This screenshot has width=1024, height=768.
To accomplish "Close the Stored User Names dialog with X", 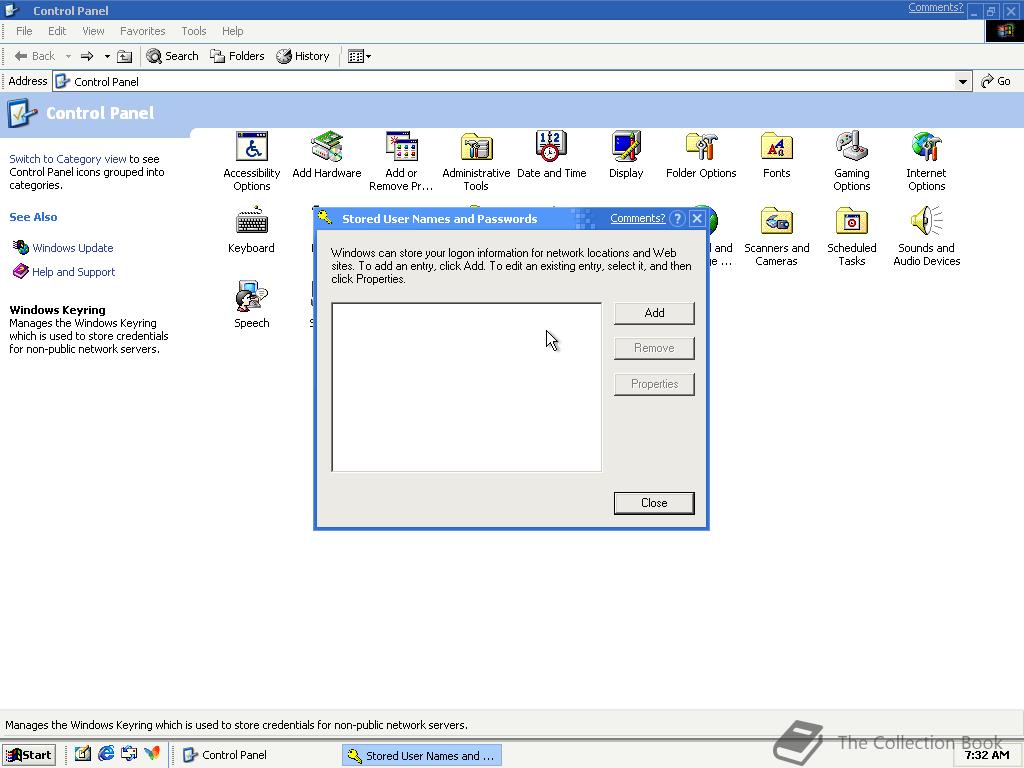I will tap(697, 219).
